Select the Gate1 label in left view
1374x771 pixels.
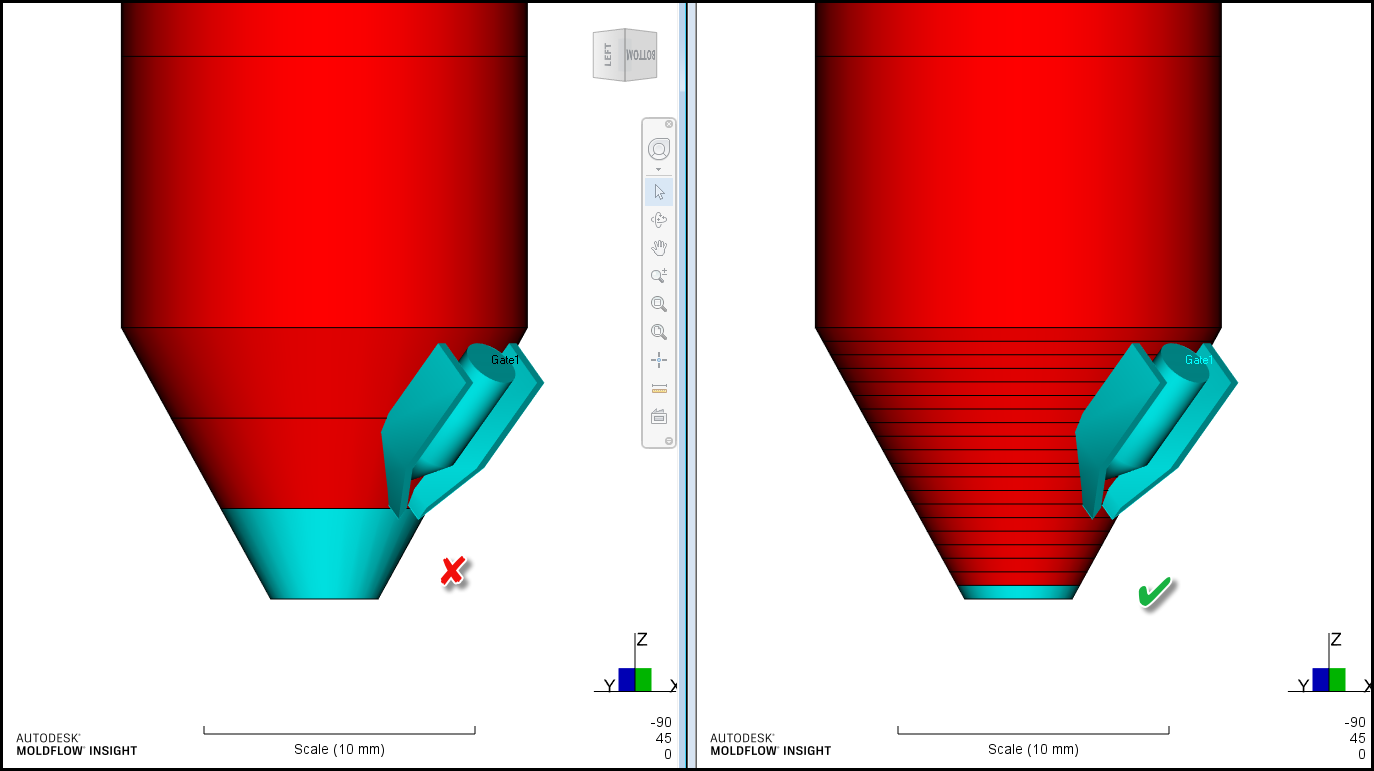(x=505, y=360)
